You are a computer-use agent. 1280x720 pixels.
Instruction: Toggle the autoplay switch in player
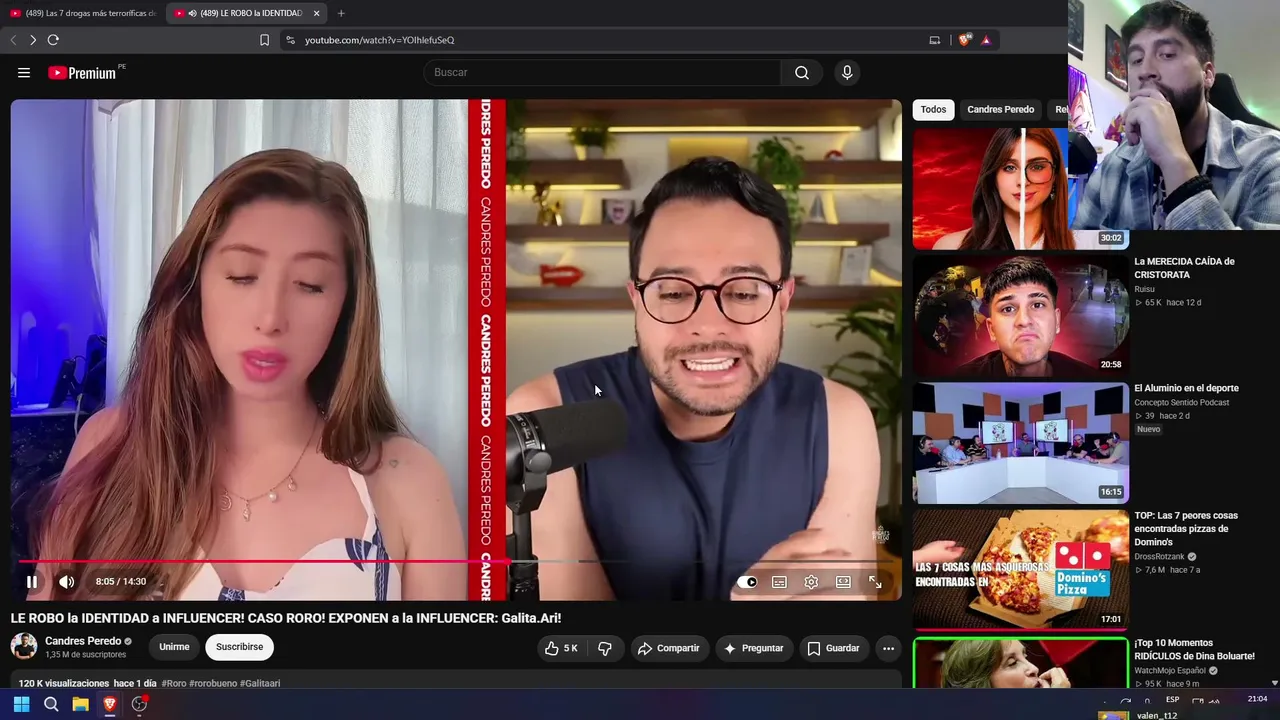click(747, 582)
